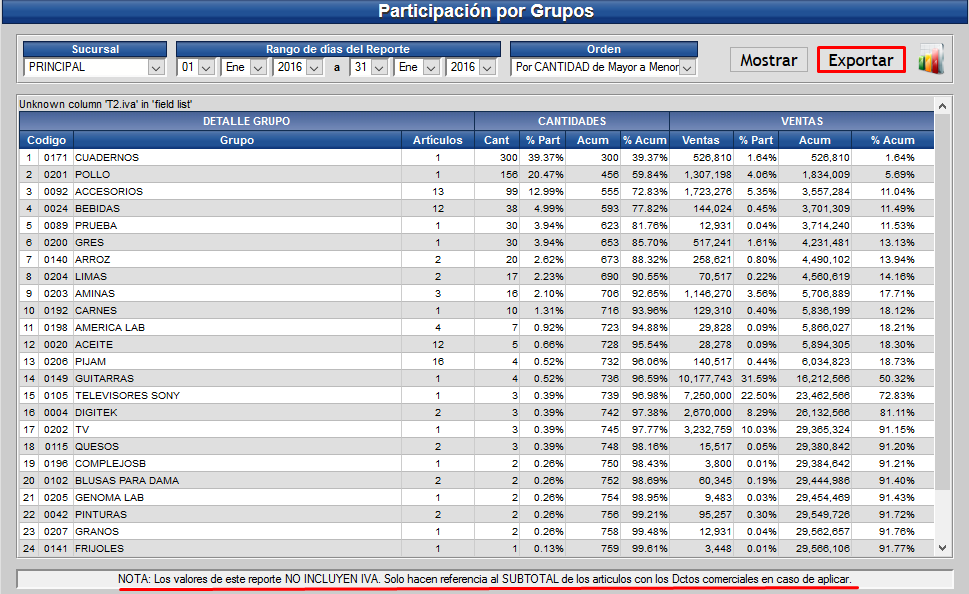Select the BEBIDAS group row
Screen dimensions: 969x594
click(476, 208)
